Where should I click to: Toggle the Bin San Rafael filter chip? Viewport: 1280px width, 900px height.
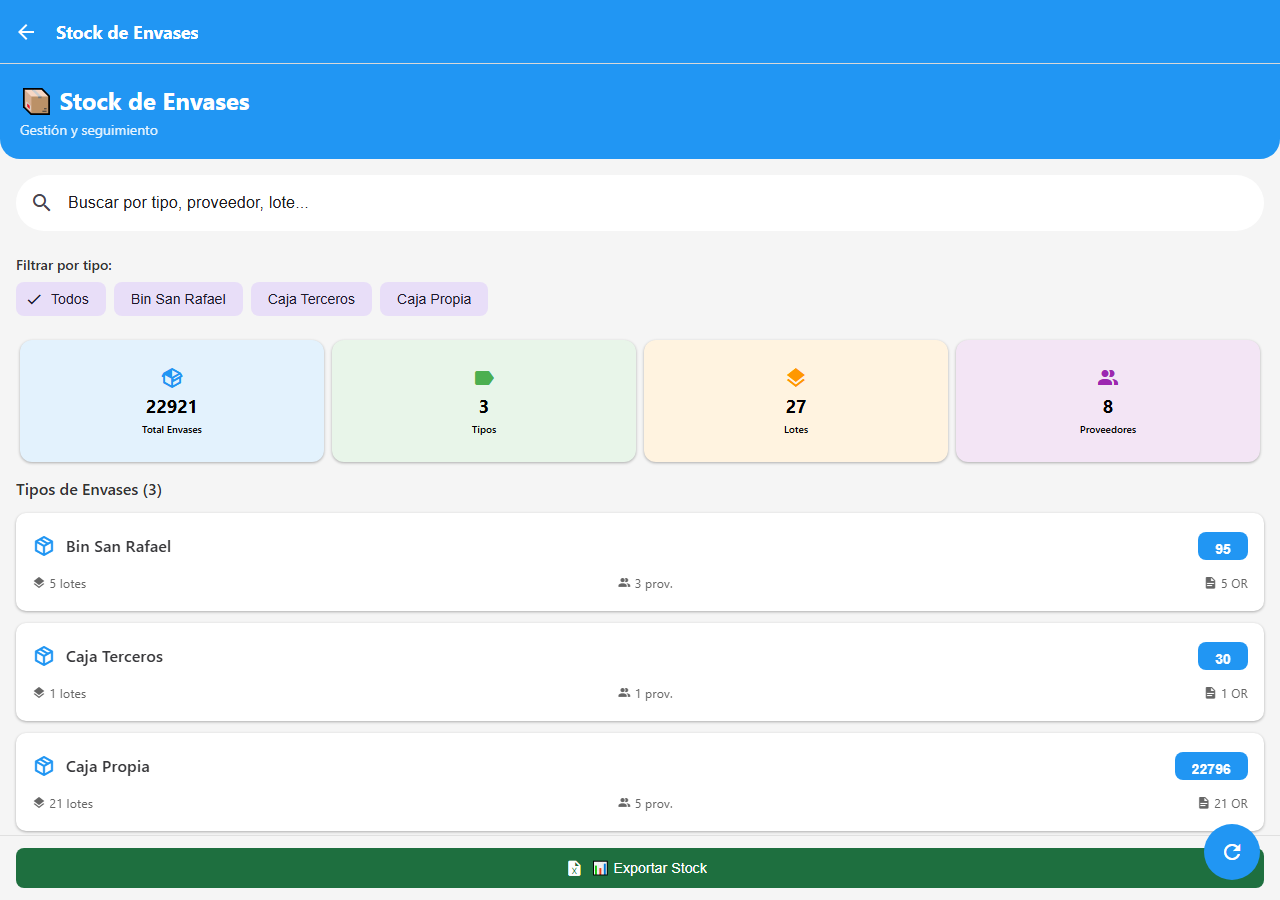[x=178, y=299]
